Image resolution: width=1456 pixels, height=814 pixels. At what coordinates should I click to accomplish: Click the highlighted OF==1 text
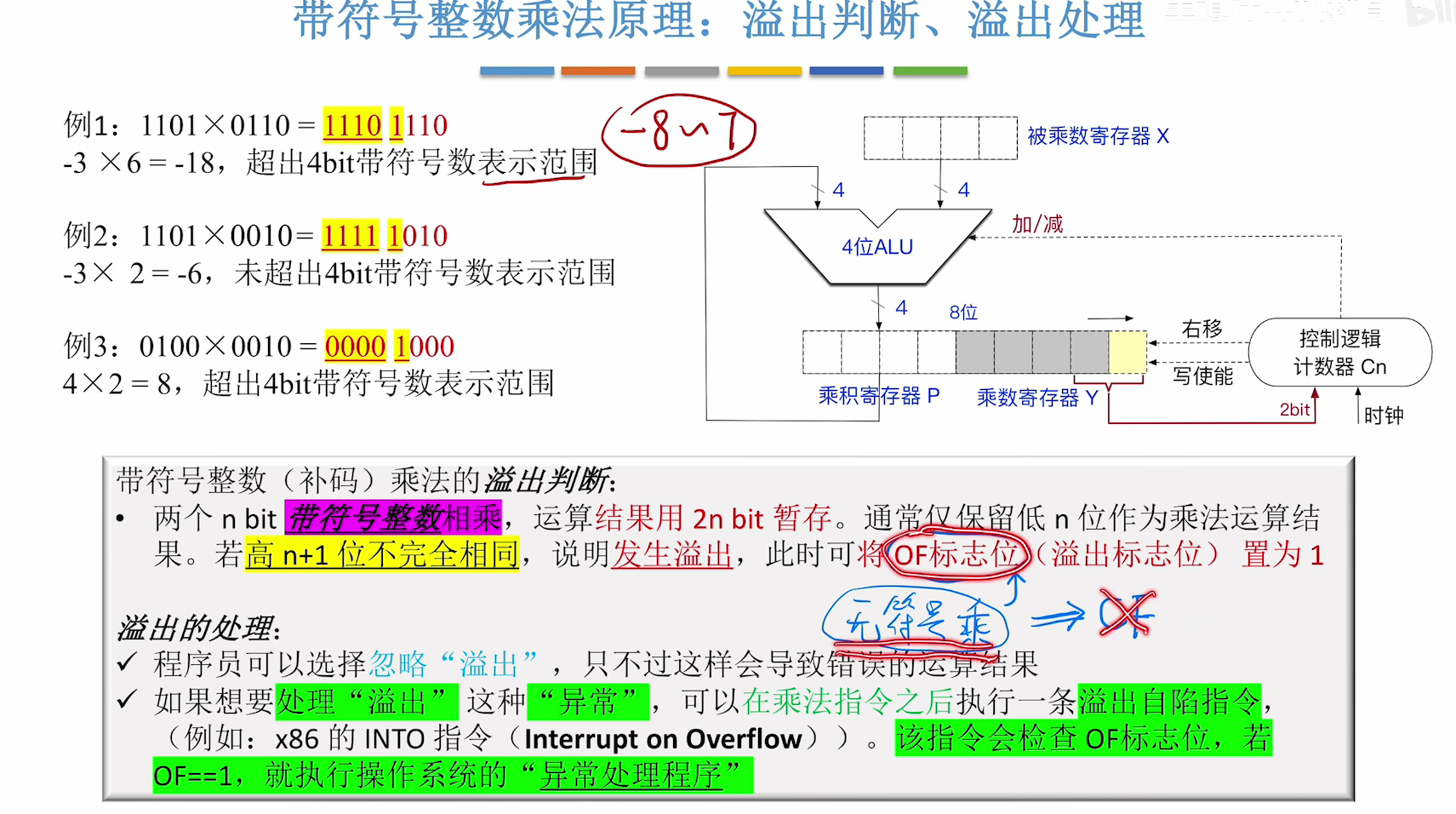193,776
